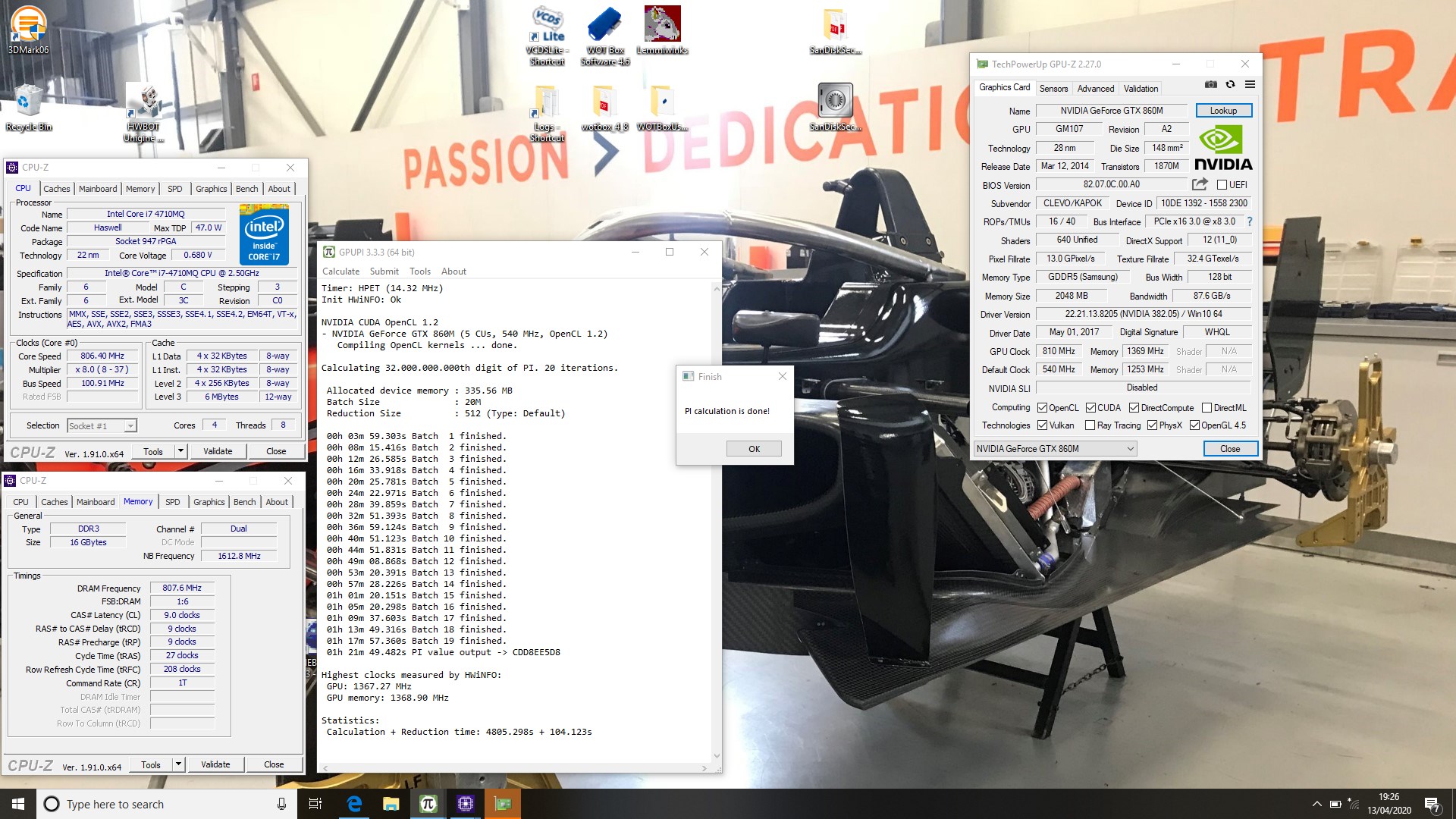Toggle the UEFI checkbox in GPU-Z
This screenshot has width=1456, height=819.
(x=1222, y=185)
